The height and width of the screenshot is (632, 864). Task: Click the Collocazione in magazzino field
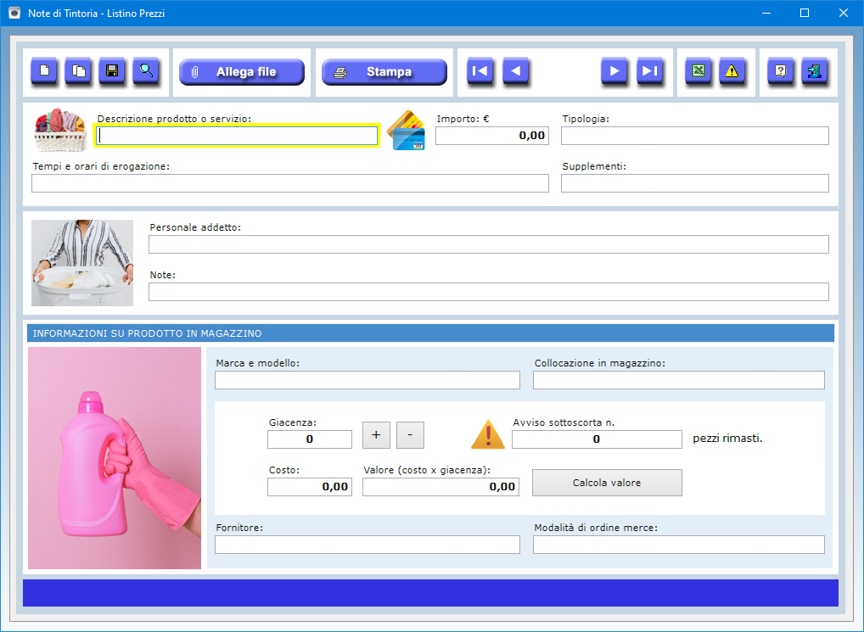click(679, 380)
